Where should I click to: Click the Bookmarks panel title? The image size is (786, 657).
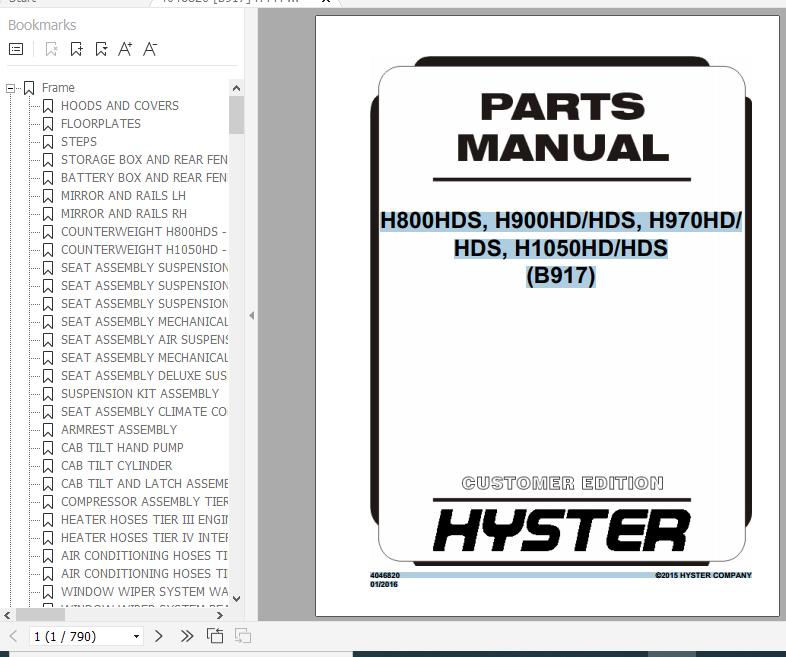pos(42,25)
